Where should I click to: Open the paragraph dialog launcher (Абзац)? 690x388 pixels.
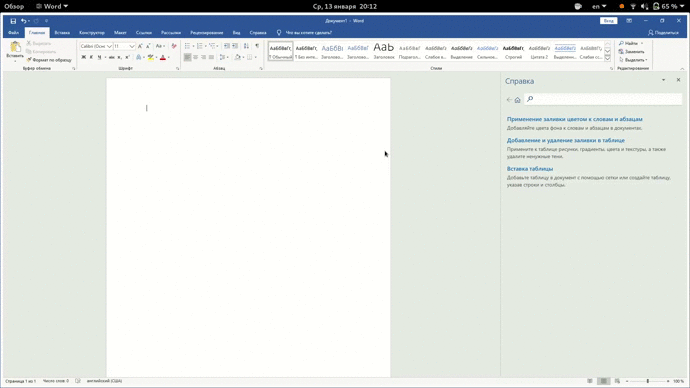point(261,69)
